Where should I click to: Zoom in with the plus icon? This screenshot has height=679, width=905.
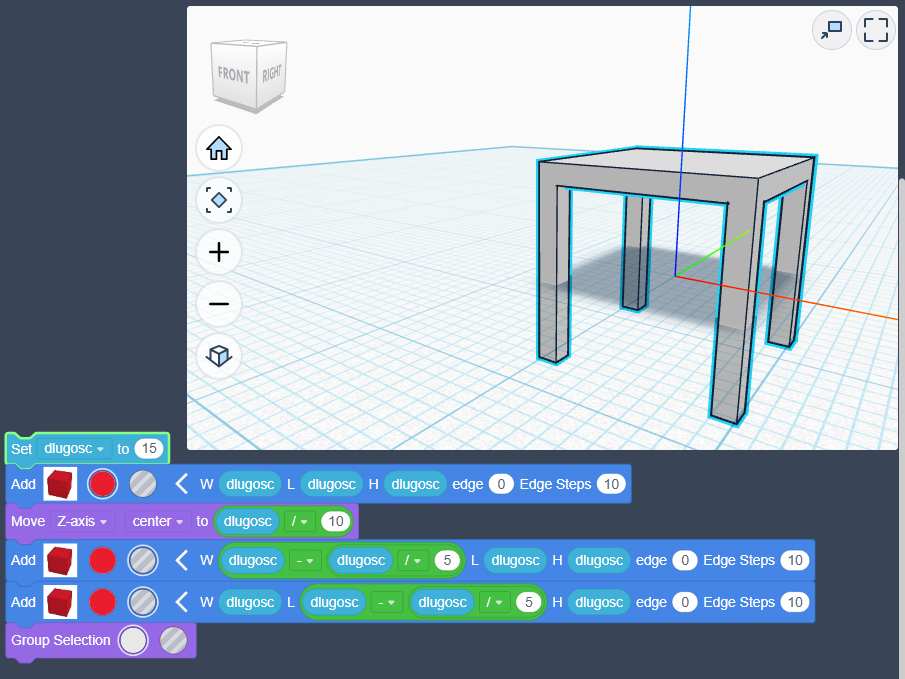click(x=219, y=252)
